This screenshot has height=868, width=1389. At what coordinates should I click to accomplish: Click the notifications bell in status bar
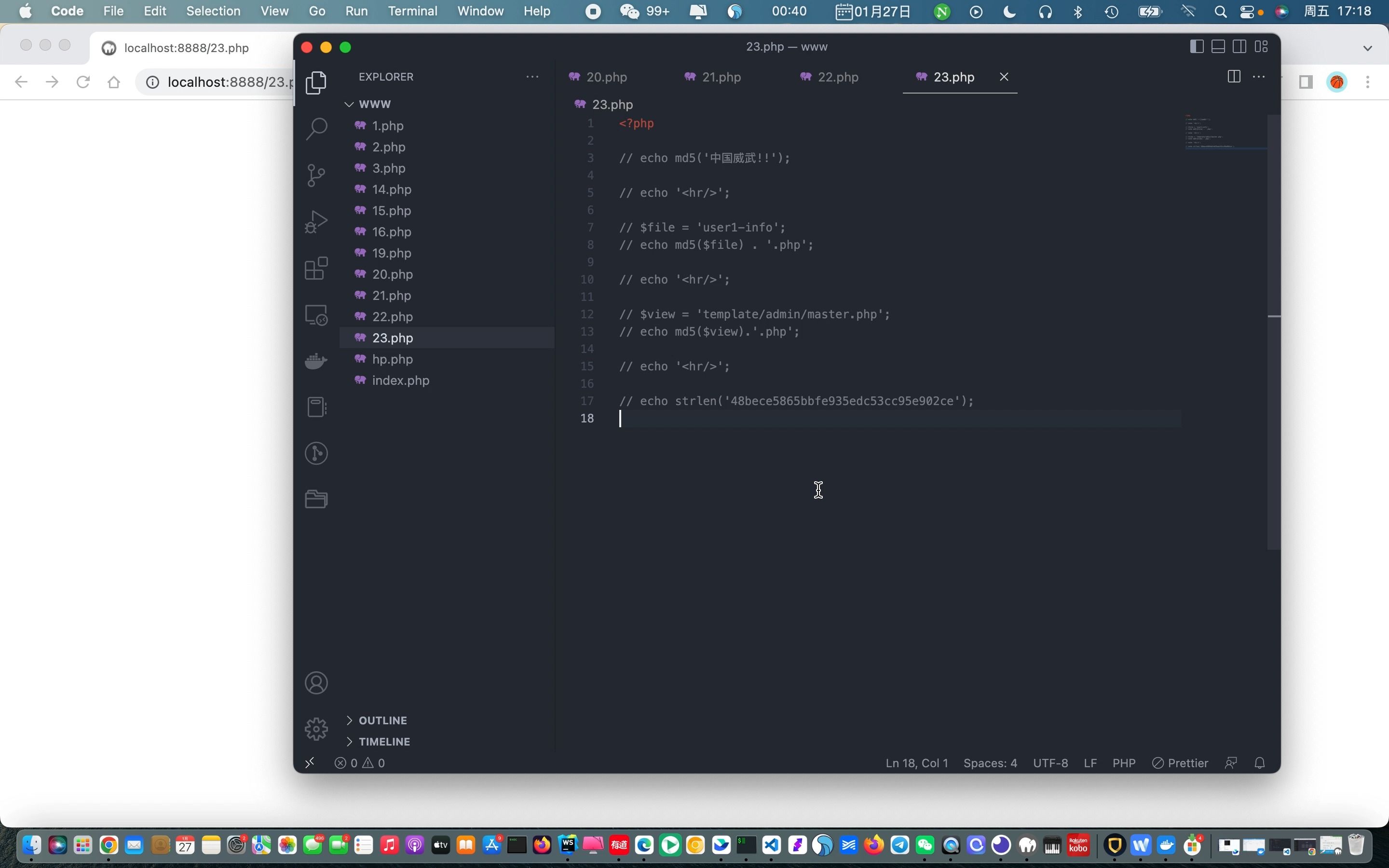pos(1259,763)
